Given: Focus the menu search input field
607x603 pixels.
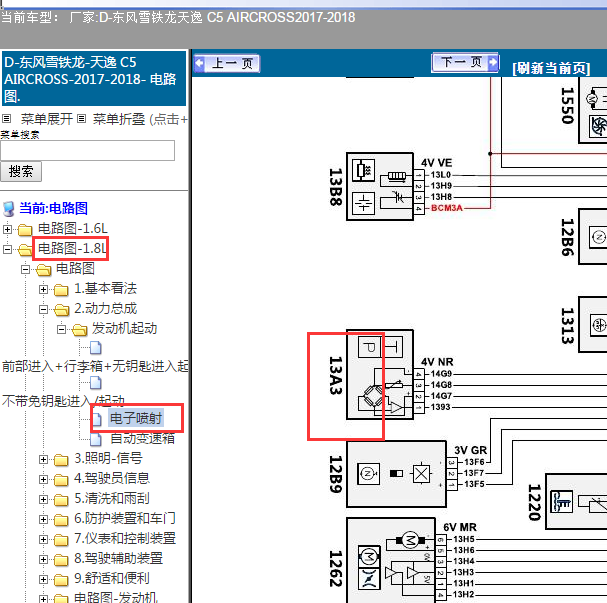Looking at the screenshot, I should point(87,150).
